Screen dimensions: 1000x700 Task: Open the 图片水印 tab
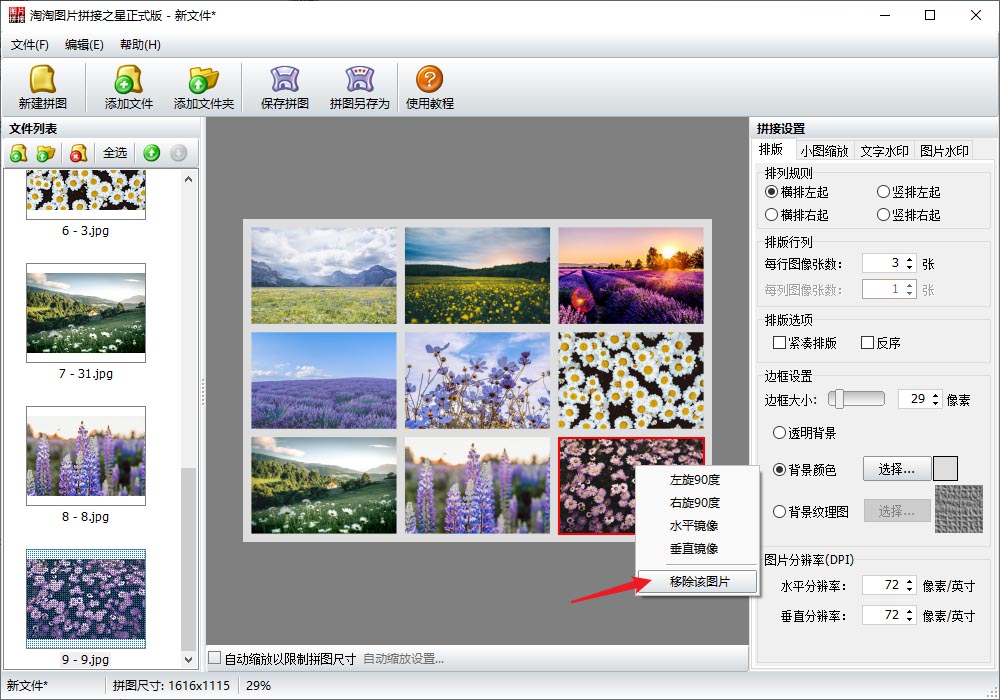(944, 151)
